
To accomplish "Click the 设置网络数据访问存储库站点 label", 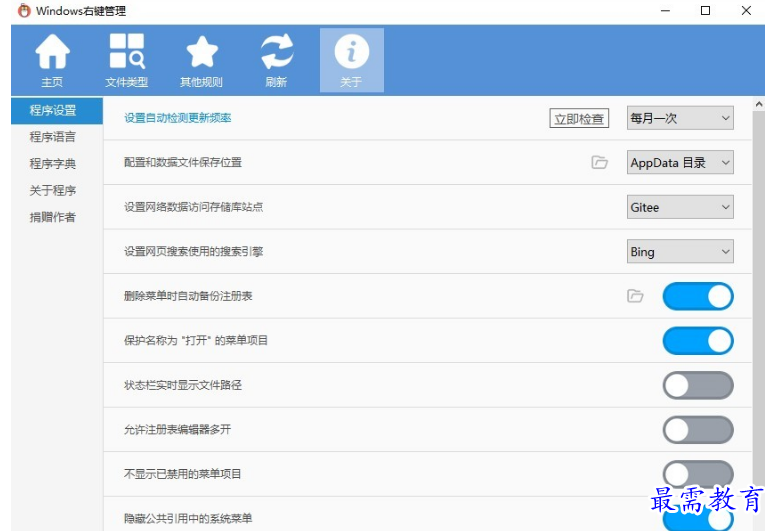I will pos(193,207).
